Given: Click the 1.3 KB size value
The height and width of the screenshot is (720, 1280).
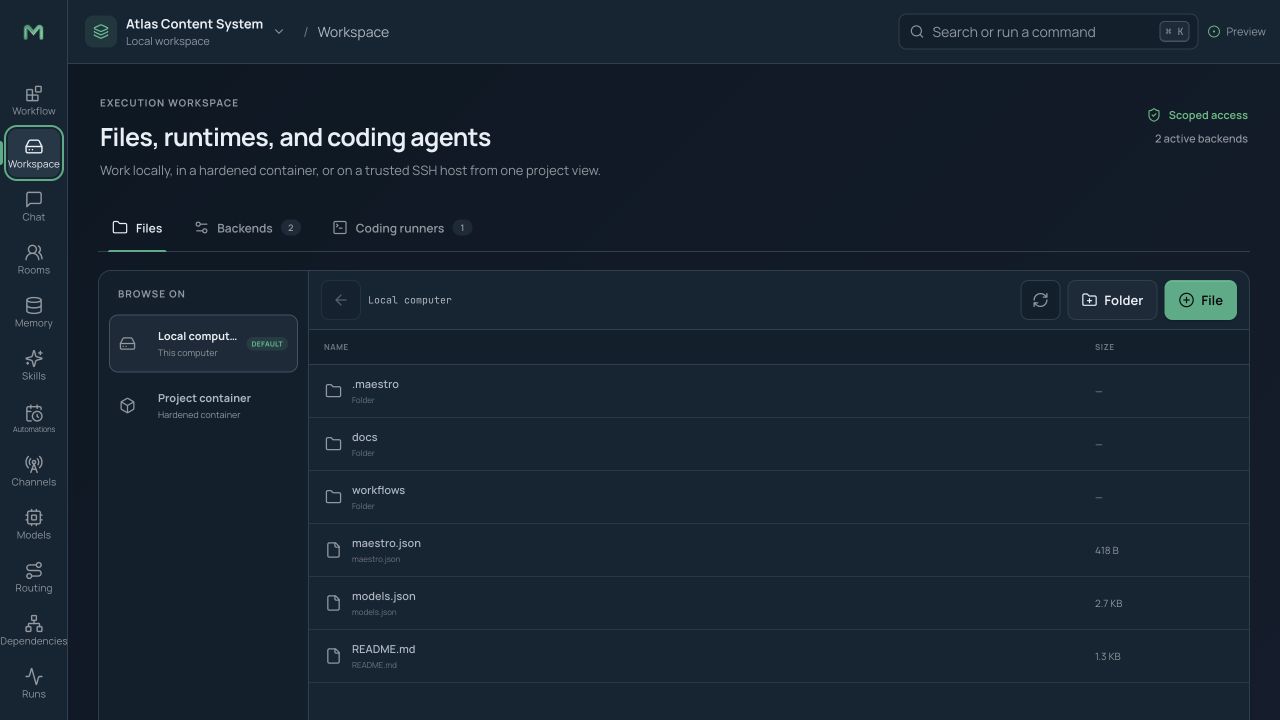Looking at the screenshot, I should [x=1108, y=656].
